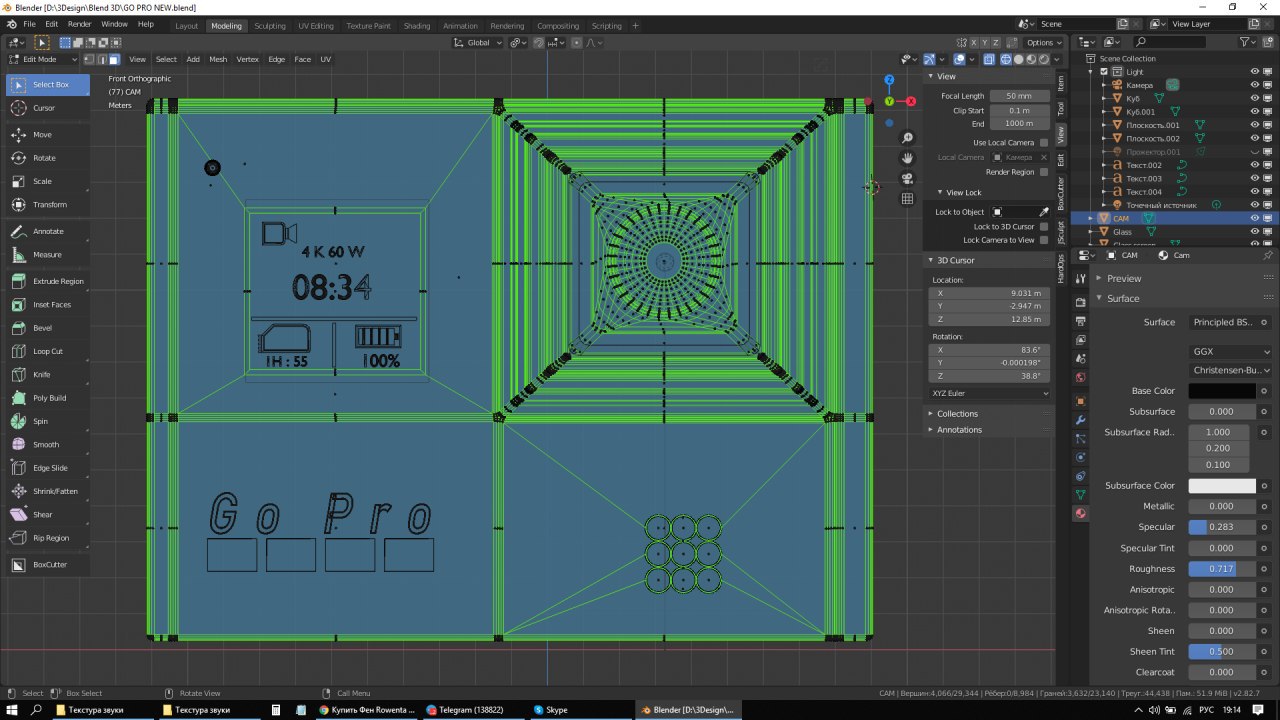Activate the Inset Faces tool
The height and width of the screenshot is (720, 1280).
pos(47,304)
